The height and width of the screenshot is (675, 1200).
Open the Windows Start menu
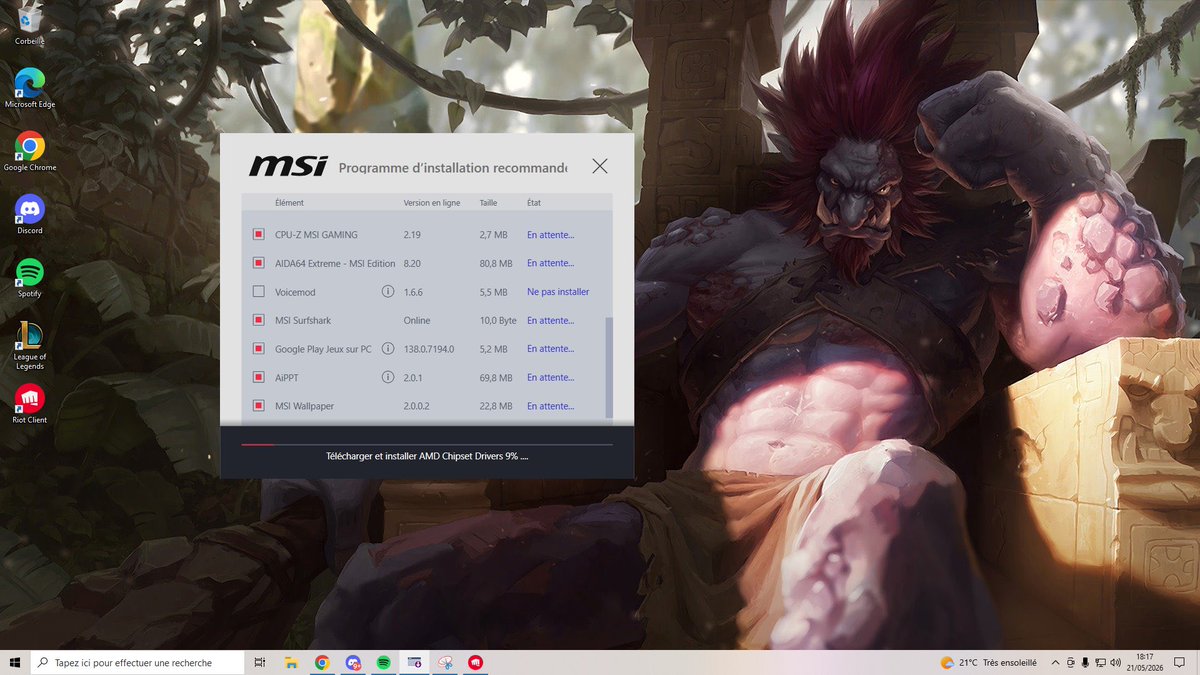pyautogui.click(x=15, y=662)
